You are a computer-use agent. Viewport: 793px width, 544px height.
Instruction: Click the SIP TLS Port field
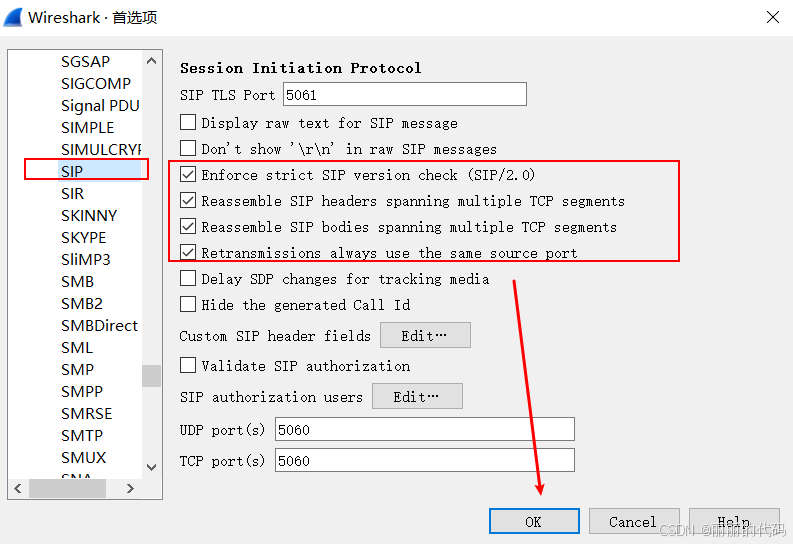coord(405,94)
